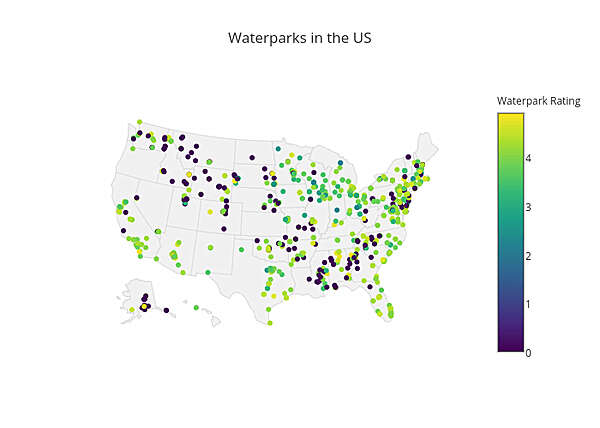Click the yellow waterpark dot in Alaska
Viewport: 600px width, 428px height.
click(144, 307)
